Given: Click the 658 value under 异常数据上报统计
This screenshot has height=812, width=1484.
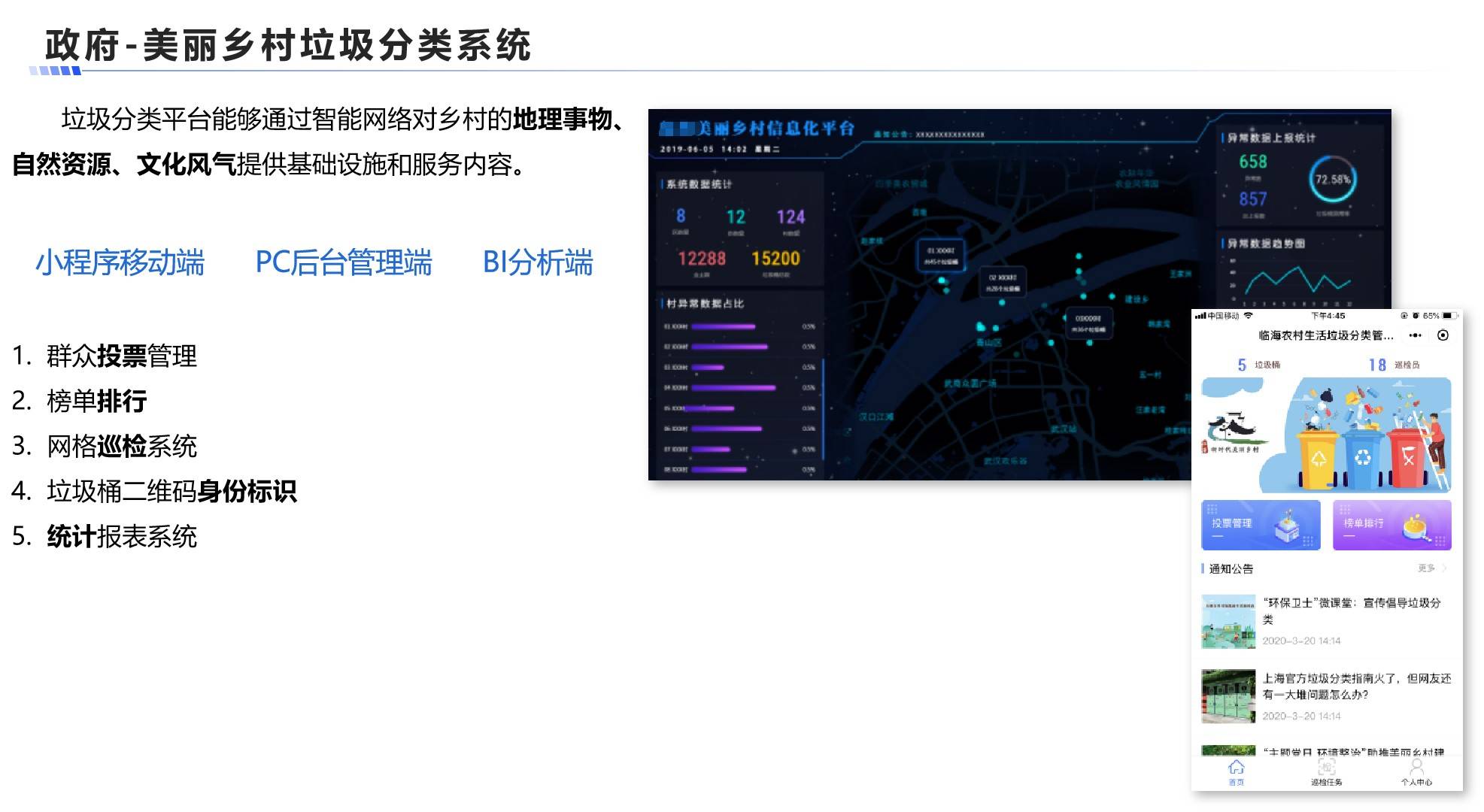Looking at the screenshot, I should (x=1253, y=162).
